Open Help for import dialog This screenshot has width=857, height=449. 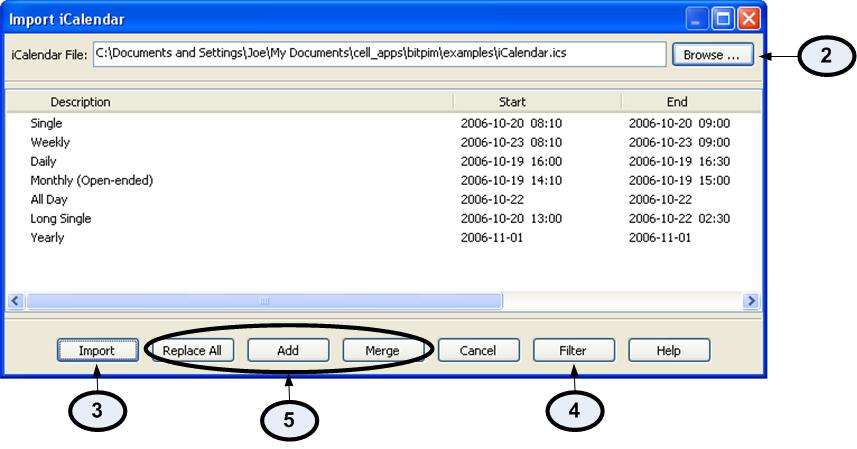point(669,350)
